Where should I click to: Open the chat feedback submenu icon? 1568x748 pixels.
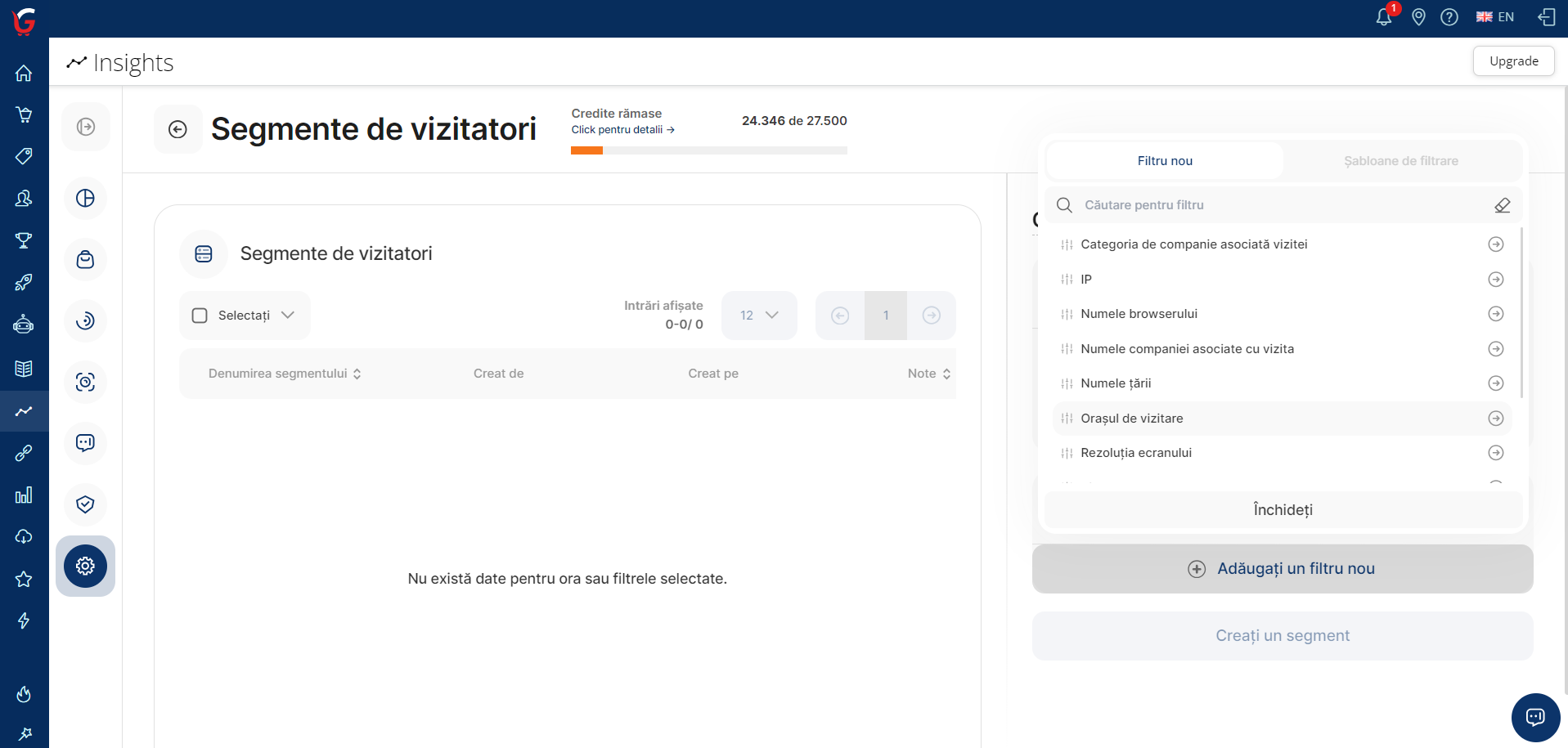click(85, 443)
